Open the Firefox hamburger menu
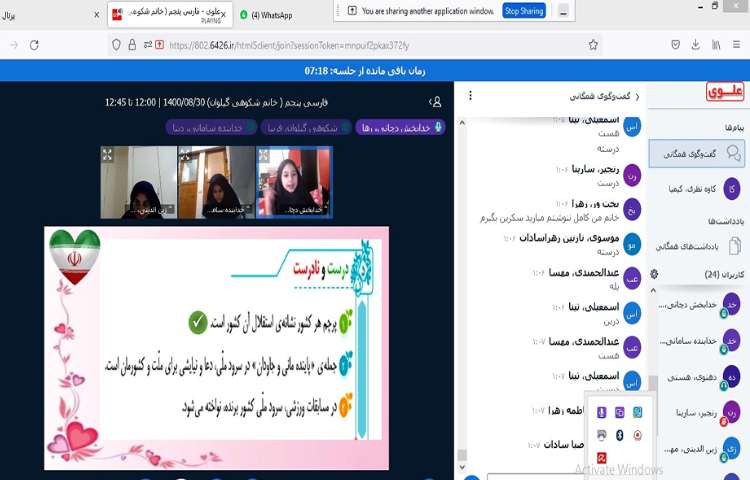750x480 pixels. tap(736, 45)
